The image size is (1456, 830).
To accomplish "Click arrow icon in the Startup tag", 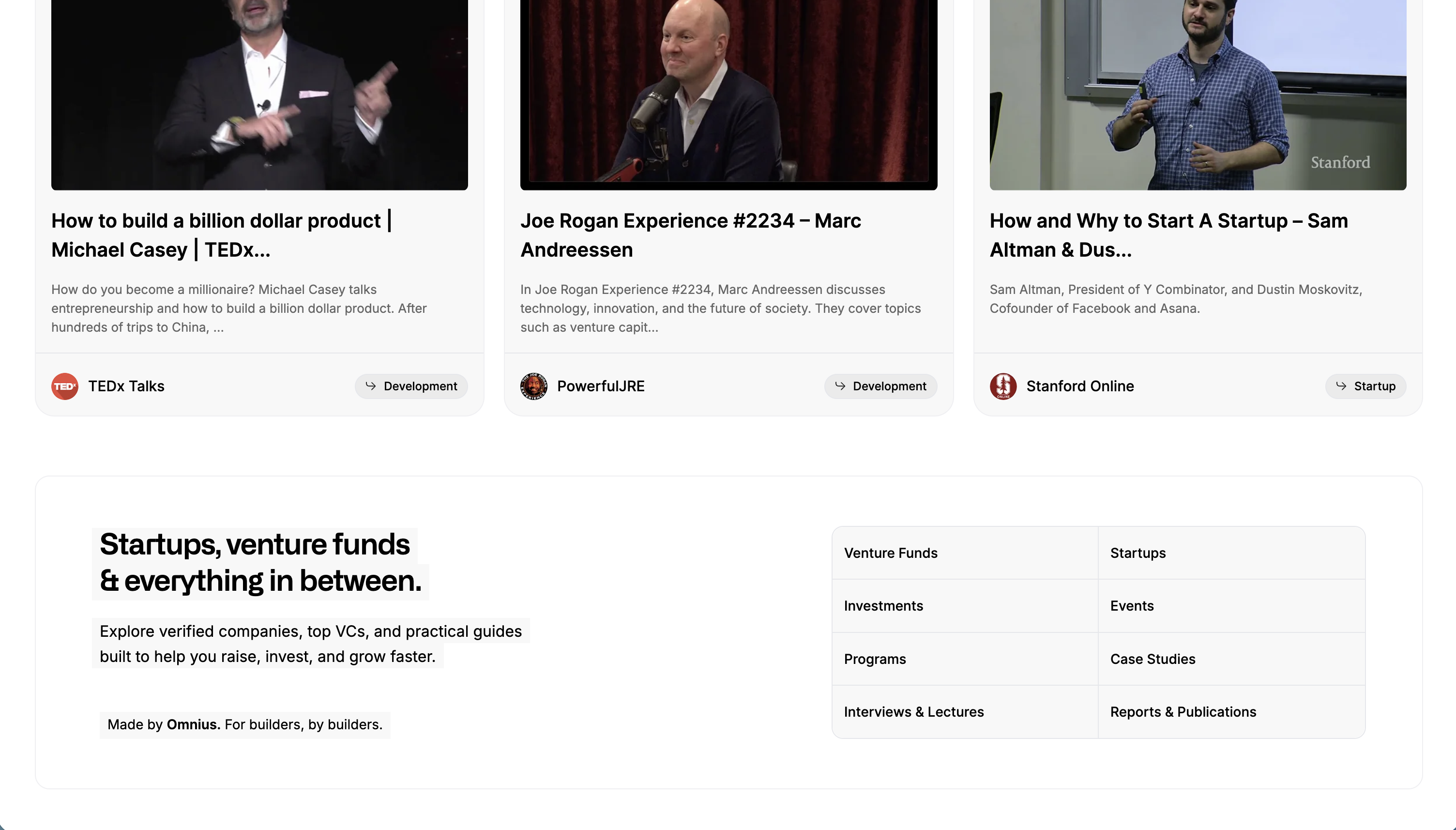I will coord(1341,386).
